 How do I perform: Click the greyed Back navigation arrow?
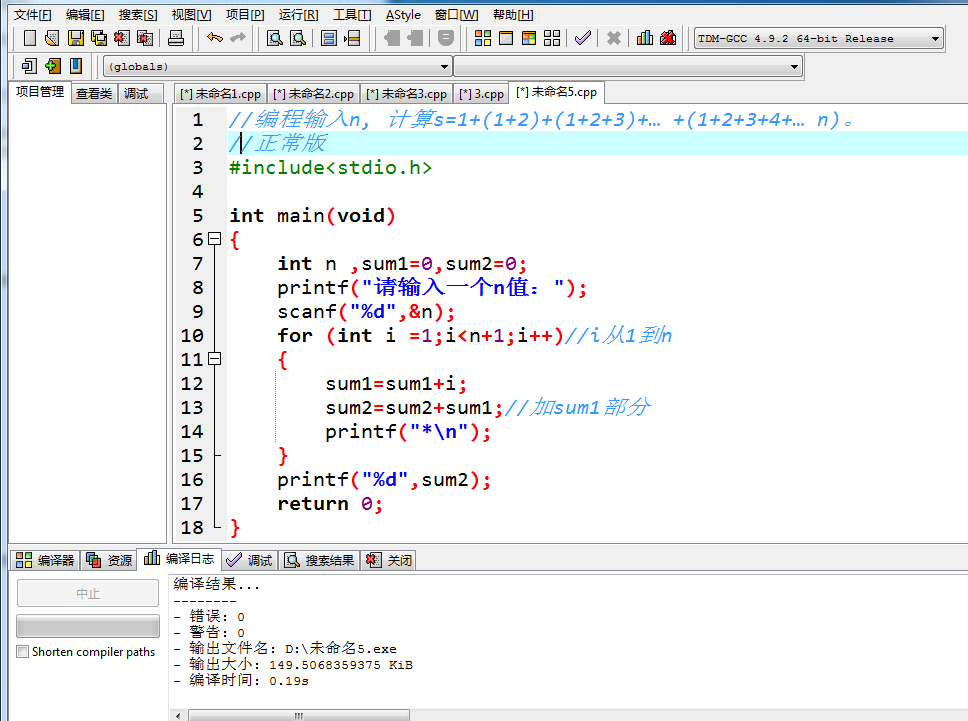pyautogui.click(x=392, y=38)
